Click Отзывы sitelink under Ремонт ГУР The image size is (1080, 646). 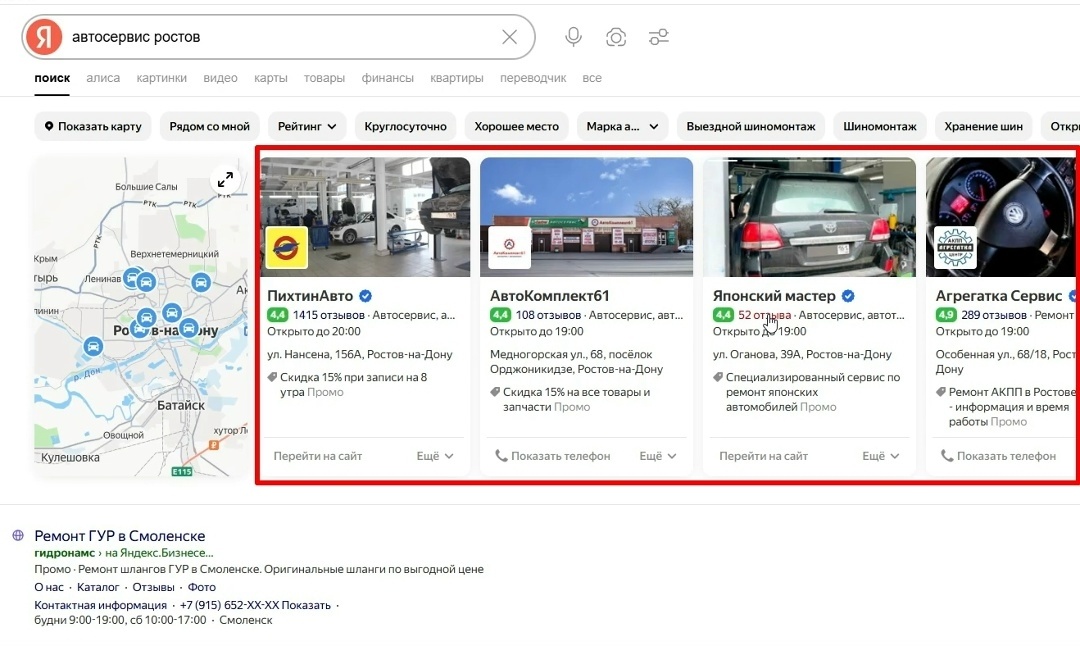154,587
